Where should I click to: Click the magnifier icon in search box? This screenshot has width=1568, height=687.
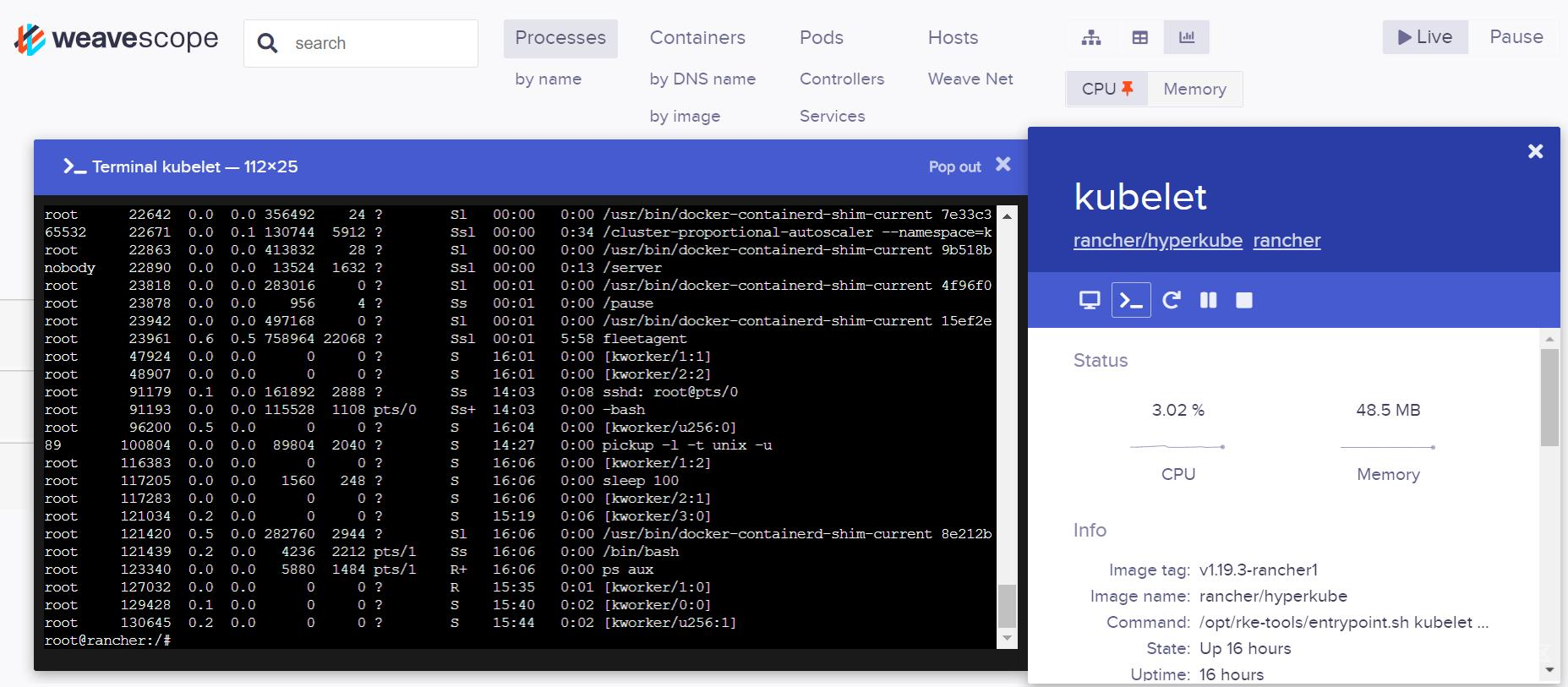[x=267, y=43]
